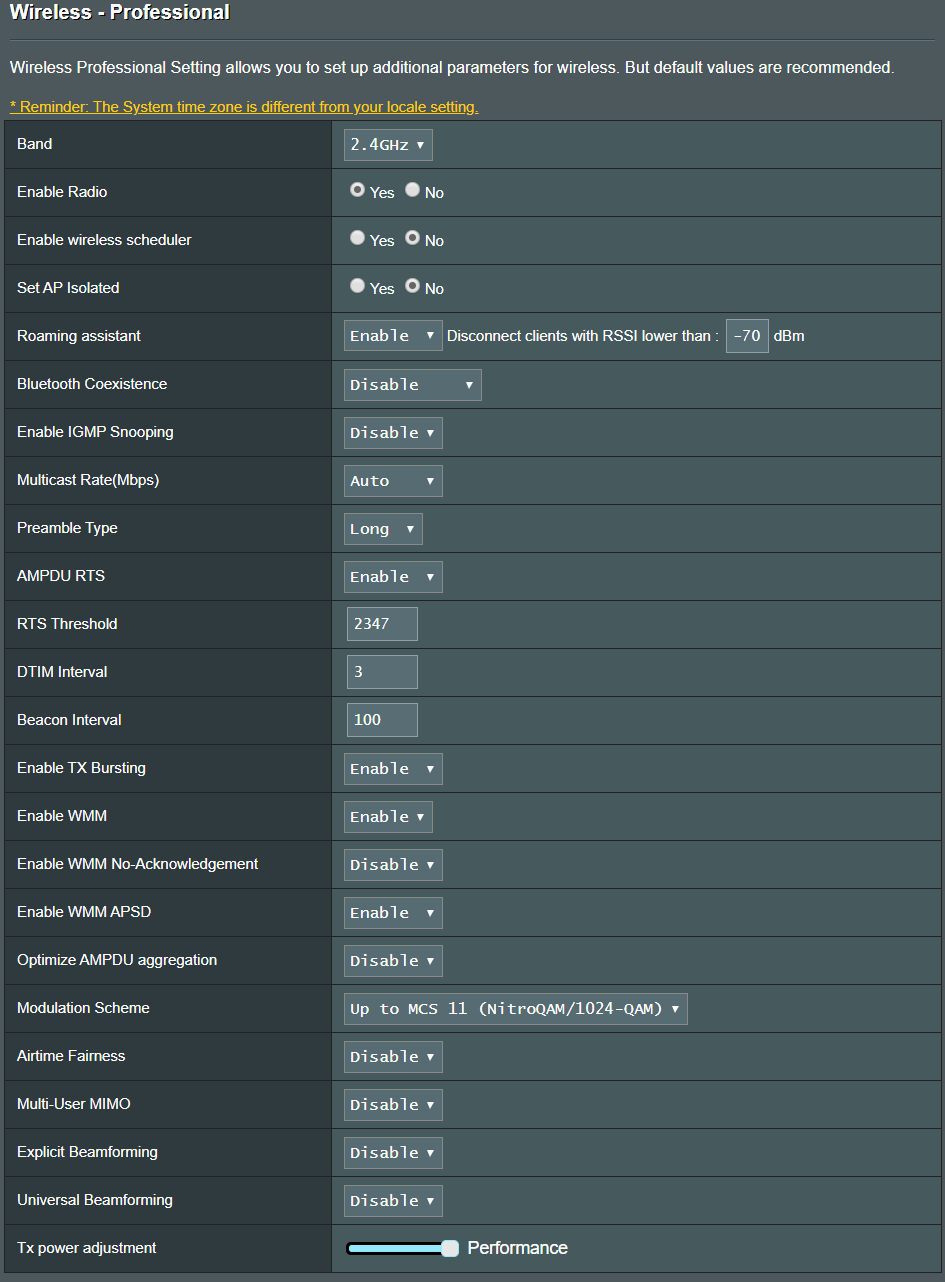Open the Multicast Rate dropdown
The image size is (945, 1282).
393,481
